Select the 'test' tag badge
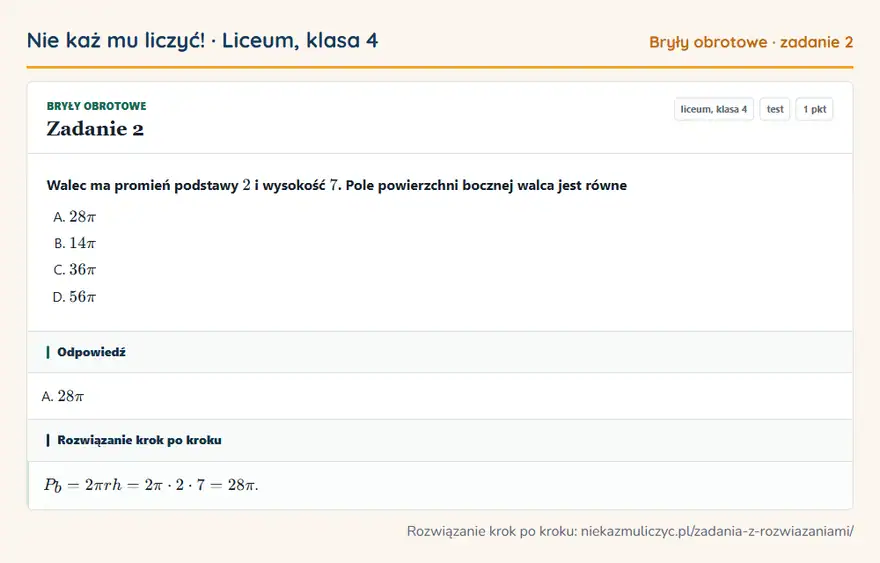The image size is (880, 563). pyautogui.click(x=775, y=109)
